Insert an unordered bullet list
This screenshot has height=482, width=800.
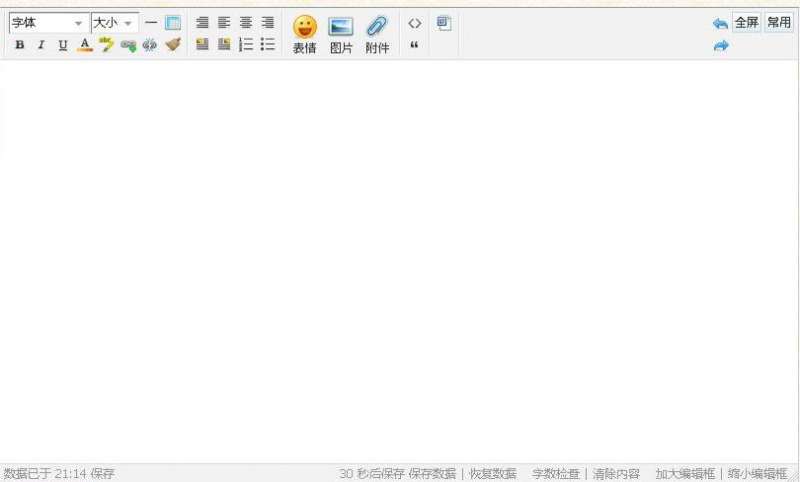(x=268, y=44)
